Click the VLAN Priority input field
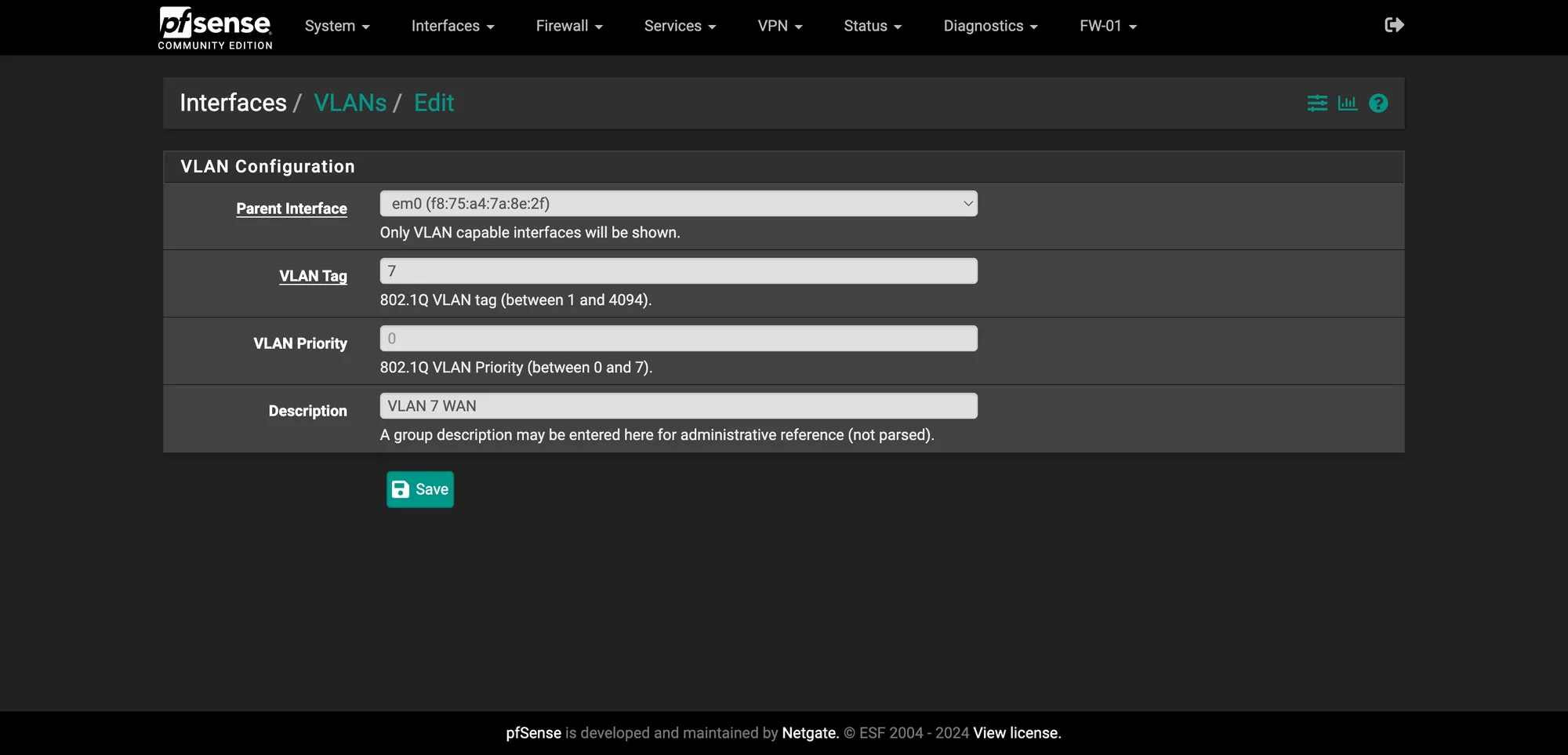Viewport: 1568px width, 755px height. 679,339
